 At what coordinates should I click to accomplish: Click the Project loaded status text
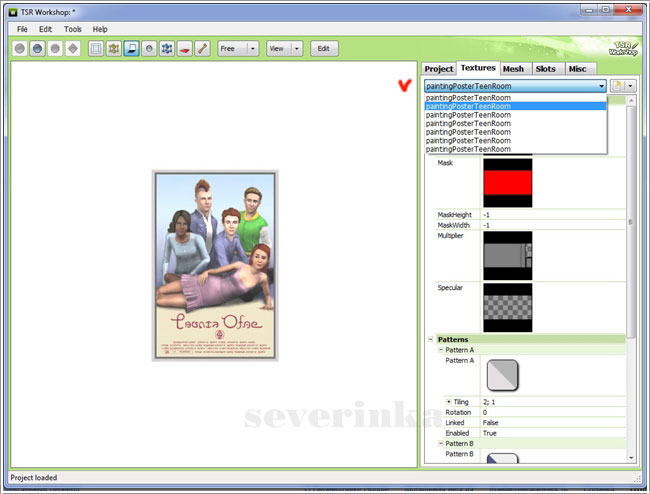(x=34, y=477)
